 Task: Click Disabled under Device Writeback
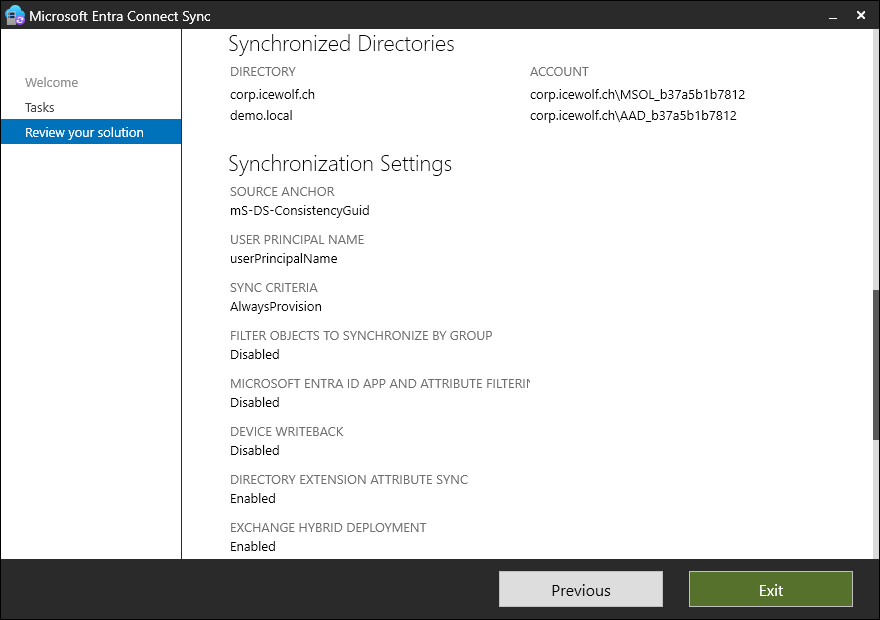coord(254,451)
